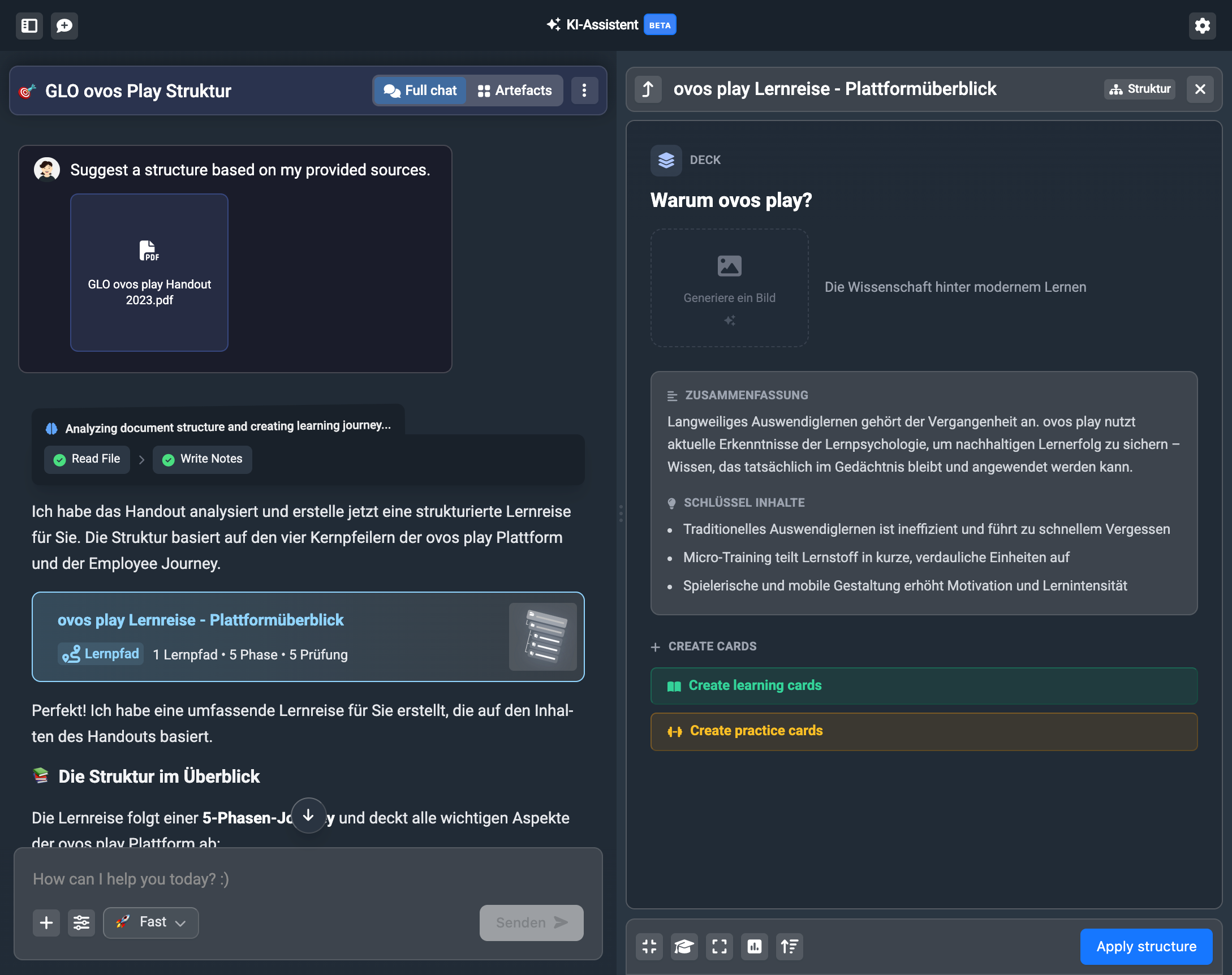Open settings gear in top bar
Screen dimensions: 1232x975
tap(1202, 25)
